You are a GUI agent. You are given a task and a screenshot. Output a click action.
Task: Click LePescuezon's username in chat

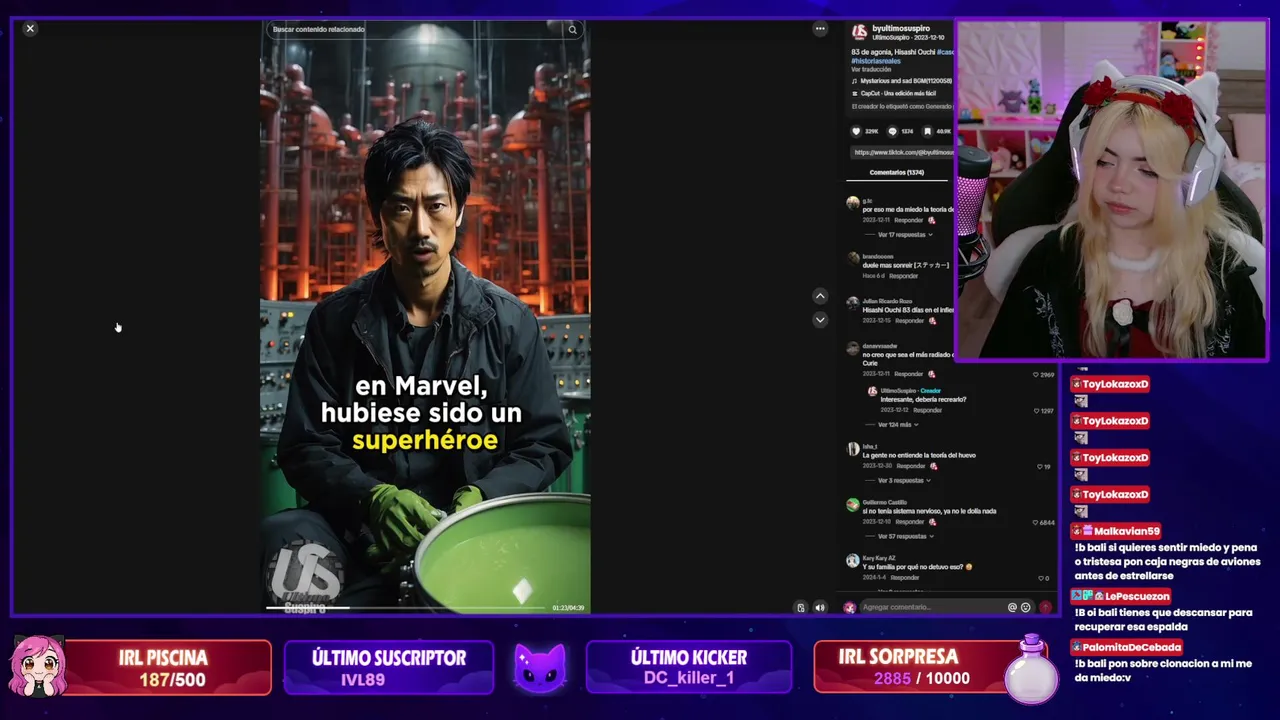(x=1137, y=596)
